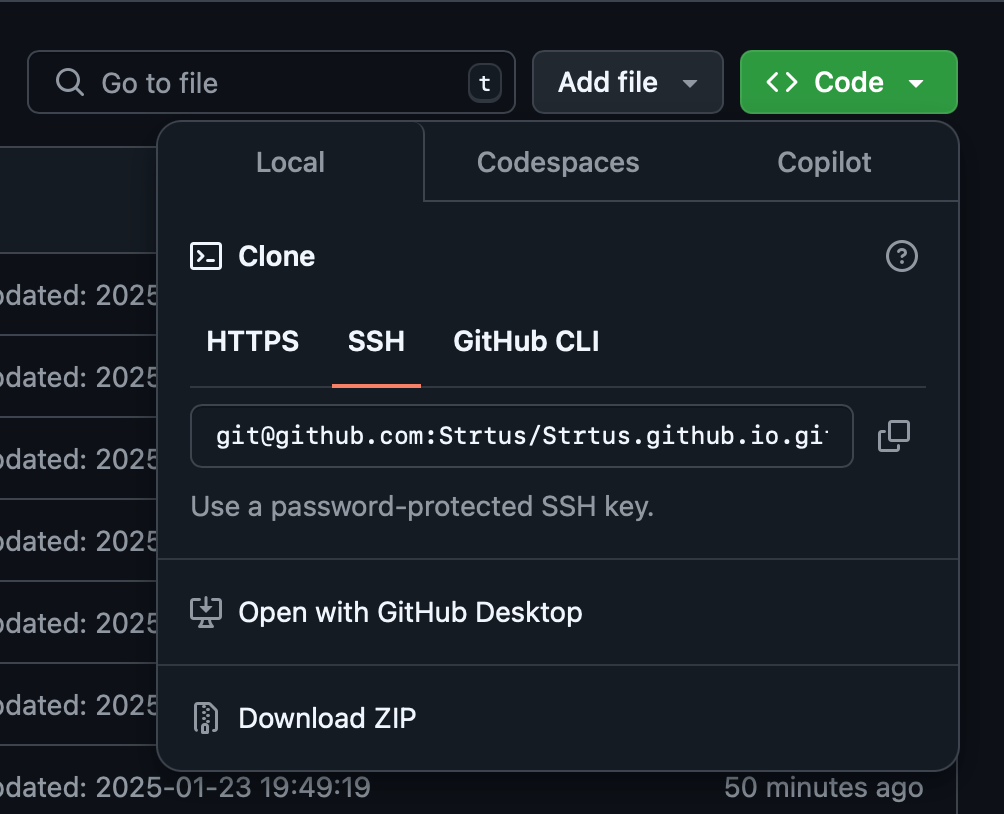This screenshot has width=1004, height=814.
Task: Click the Clone terminal icon
Action: click(206, 256)
